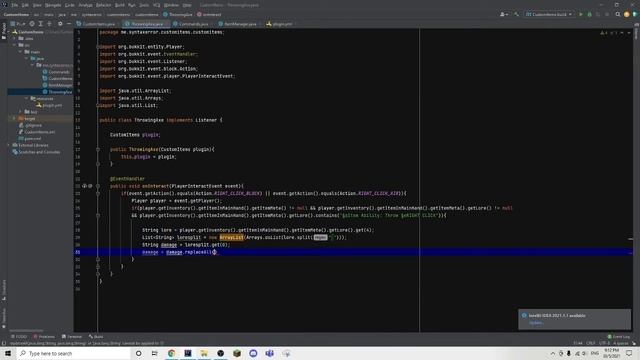Open the TODO tool window tab

point(19,337)
